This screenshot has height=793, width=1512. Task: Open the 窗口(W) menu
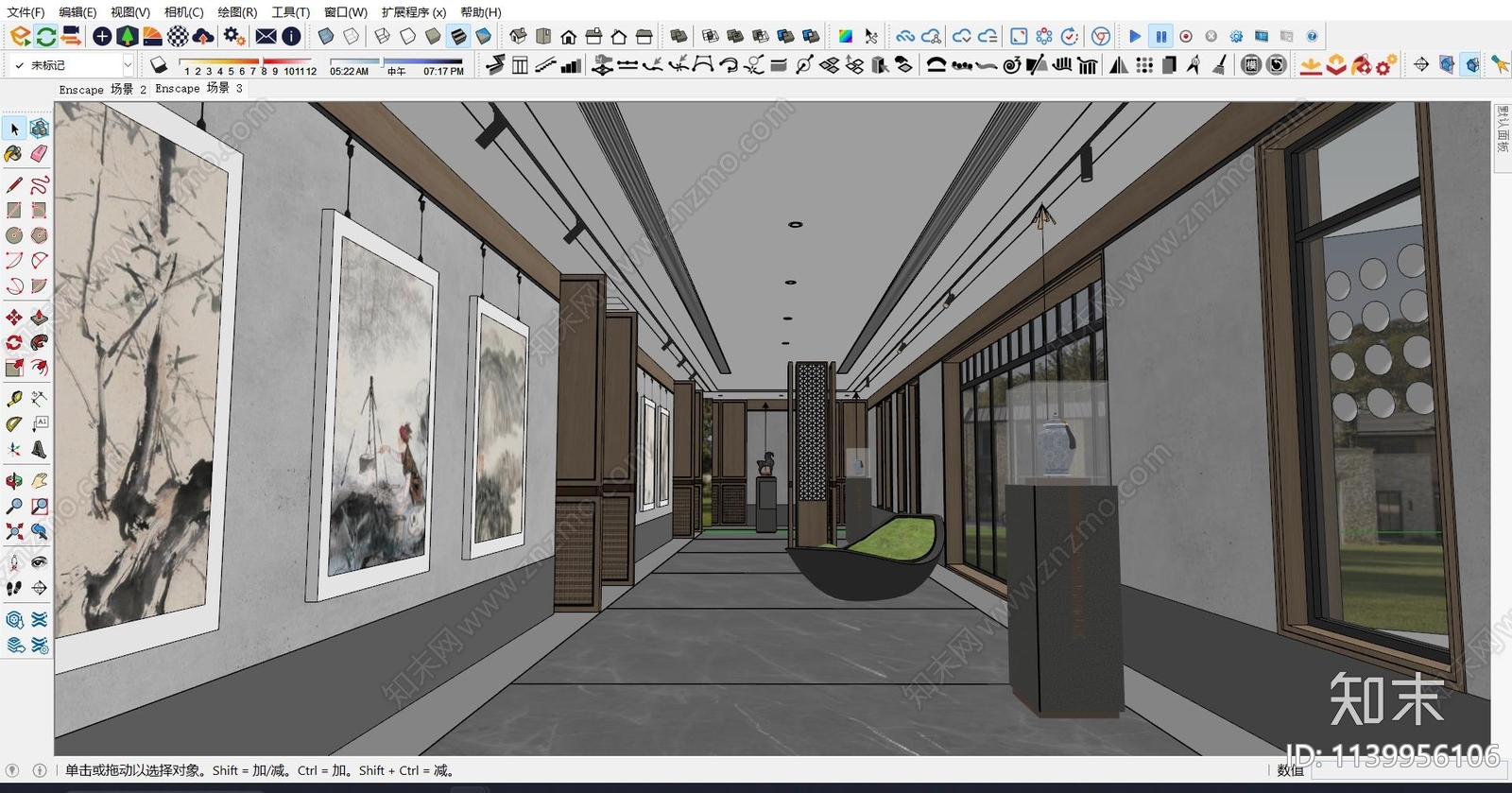[x=346, y=12]
